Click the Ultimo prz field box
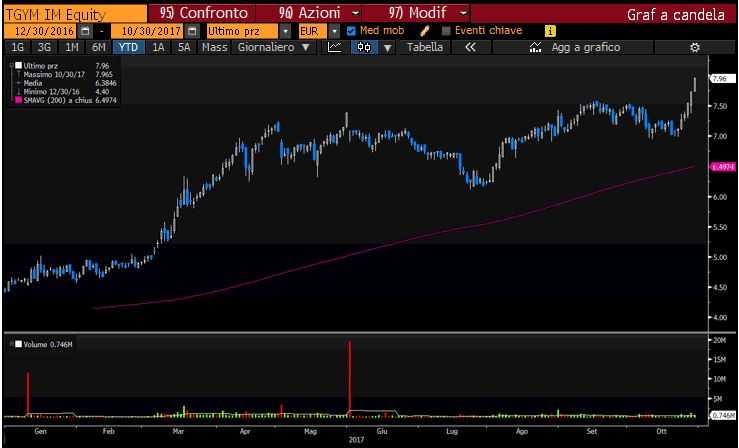Image resolution: width=739 pixels, height=448 pixels. pos(243,31)
